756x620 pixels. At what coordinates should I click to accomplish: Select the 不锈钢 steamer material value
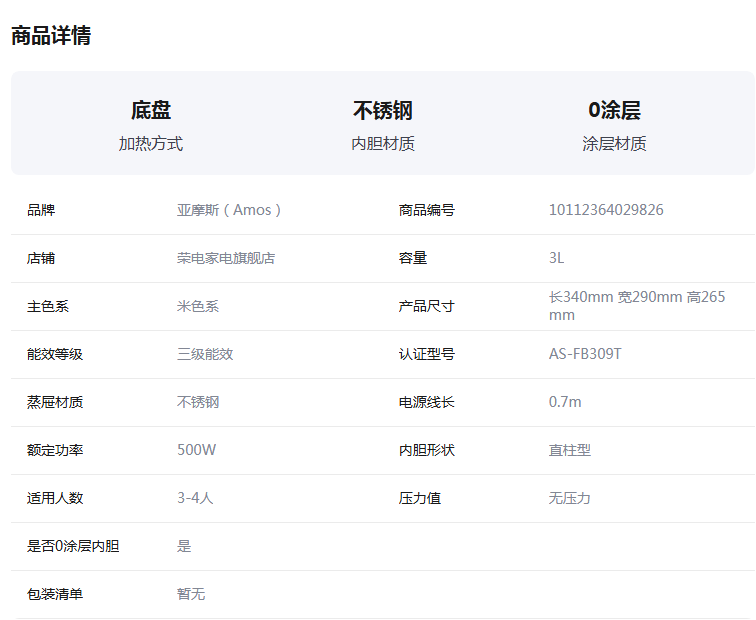tap(198, 402)
